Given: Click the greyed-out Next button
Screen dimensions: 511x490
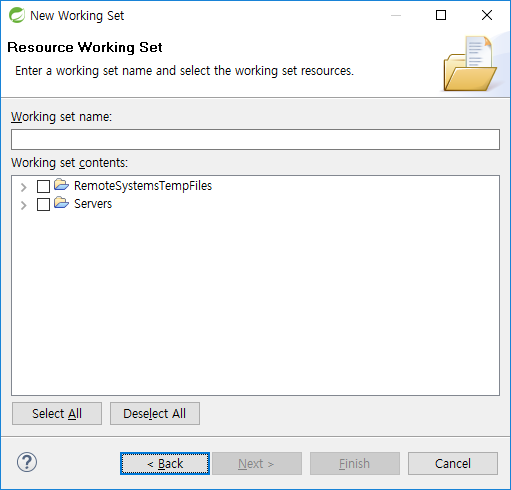Looking at the screenshot, I should (257, 463).
